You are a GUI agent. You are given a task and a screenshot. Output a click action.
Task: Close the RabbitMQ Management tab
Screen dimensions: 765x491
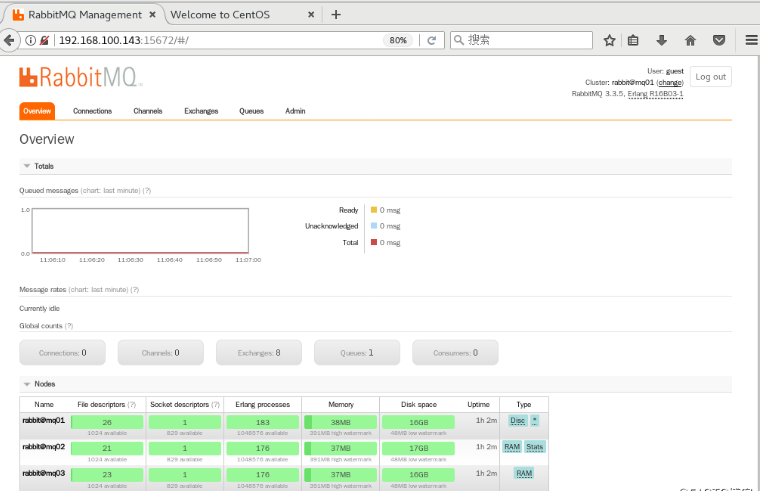point(152,15)
